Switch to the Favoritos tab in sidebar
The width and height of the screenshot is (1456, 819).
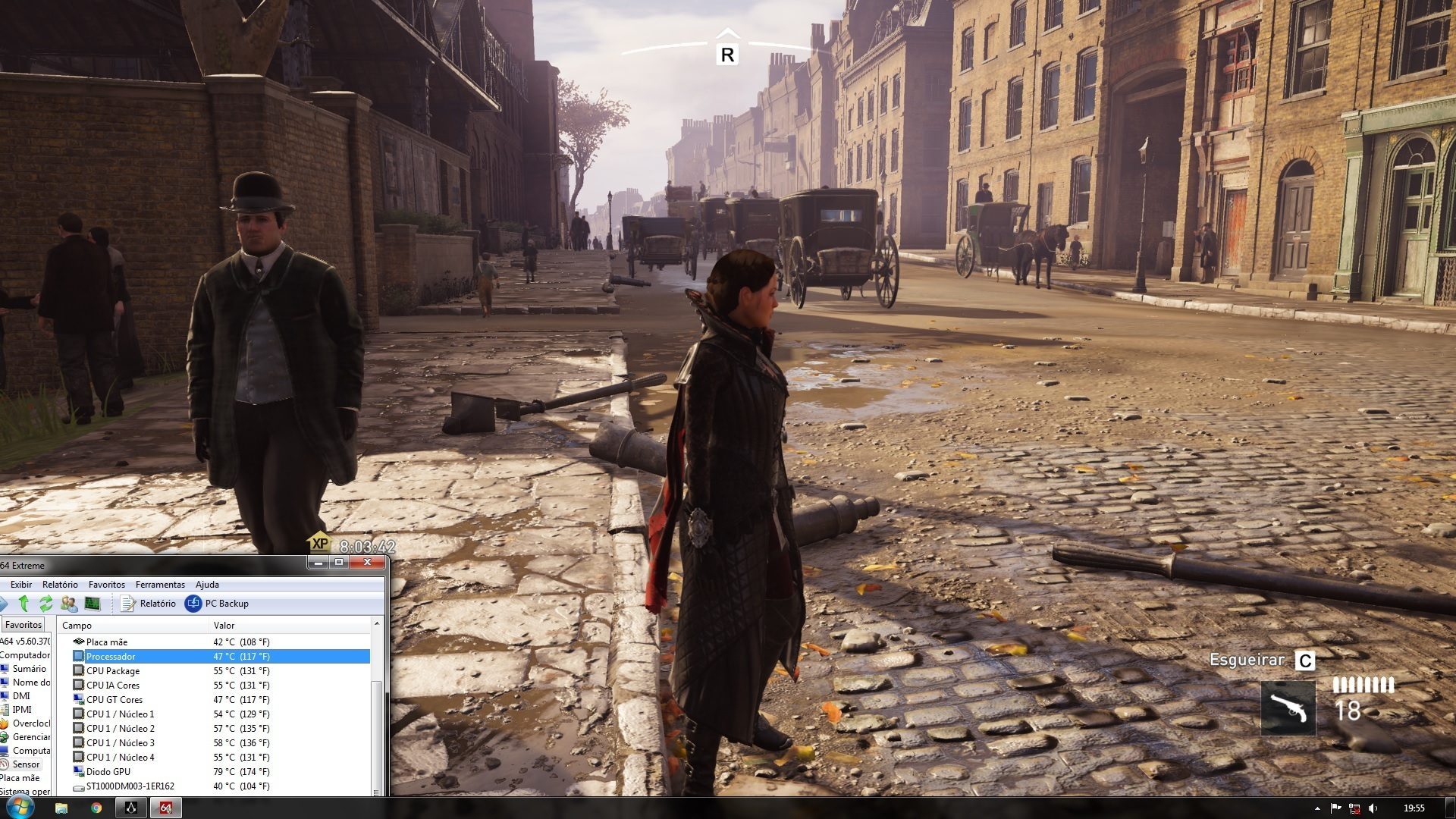click(24, 625)
